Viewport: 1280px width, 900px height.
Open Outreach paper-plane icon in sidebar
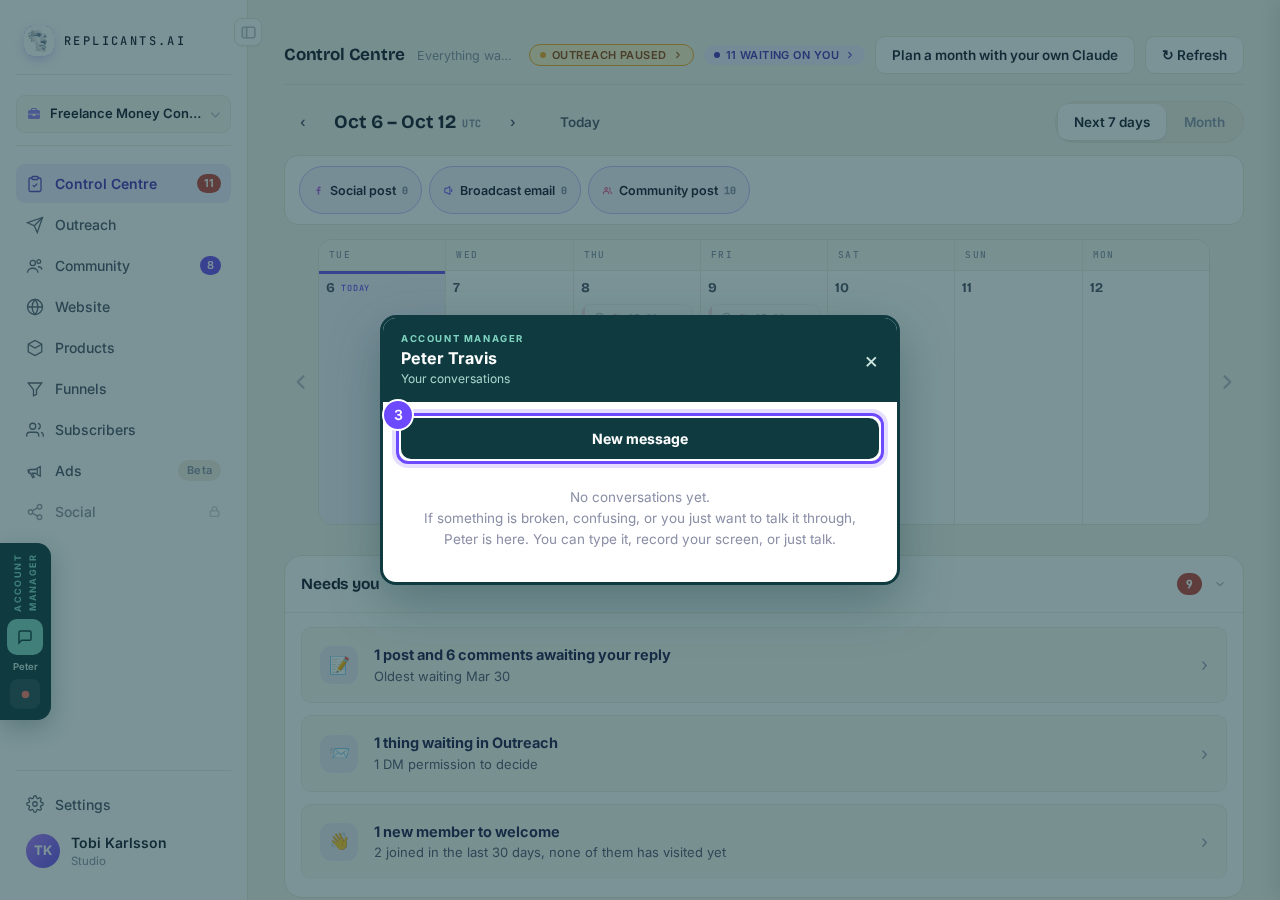click(x=35, y=225)
